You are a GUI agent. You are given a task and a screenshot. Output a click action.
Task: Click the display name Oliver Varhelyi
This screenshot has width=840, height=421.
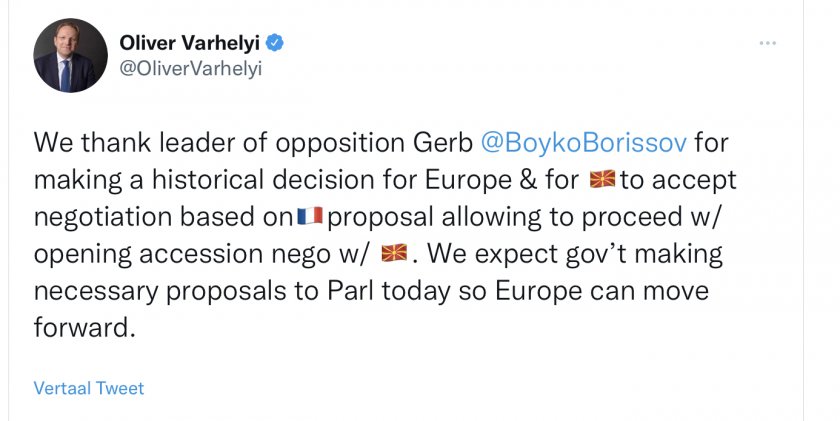[191, 42]
